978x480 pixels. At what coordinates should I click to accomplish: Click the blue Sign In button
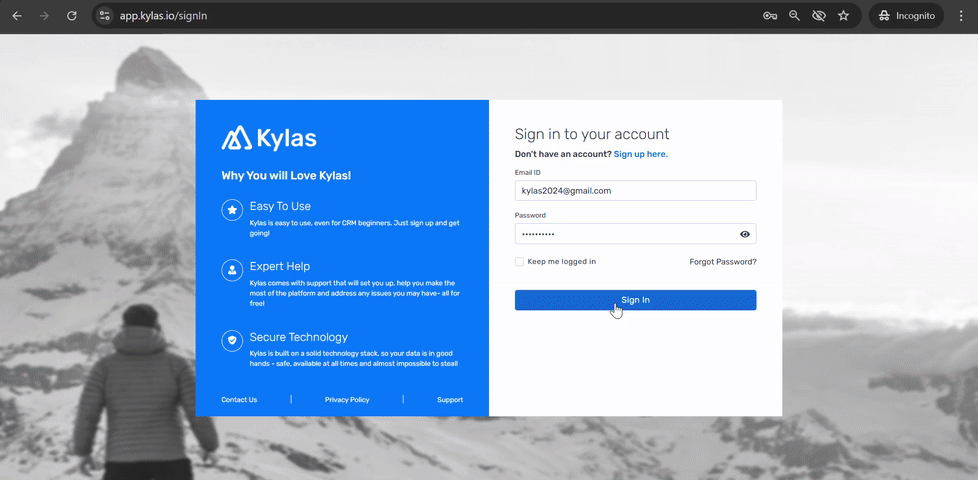point(636,300)
